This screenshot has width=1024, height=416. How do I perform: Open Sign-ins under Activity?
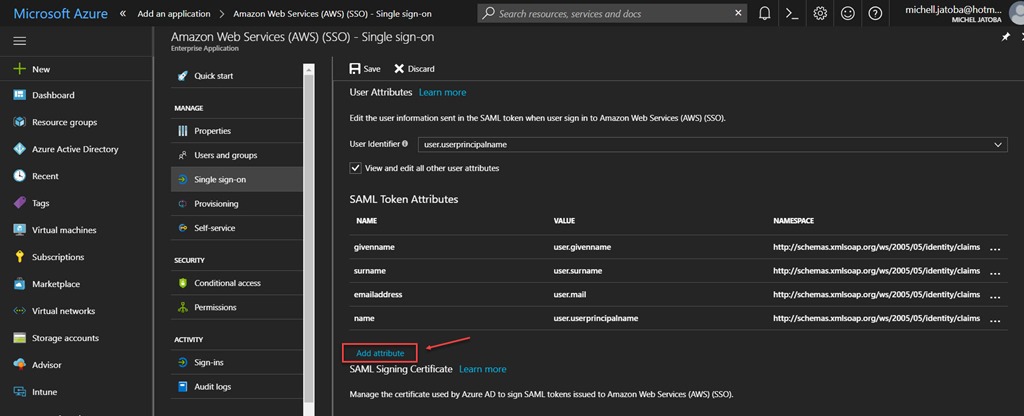(236, 362)
